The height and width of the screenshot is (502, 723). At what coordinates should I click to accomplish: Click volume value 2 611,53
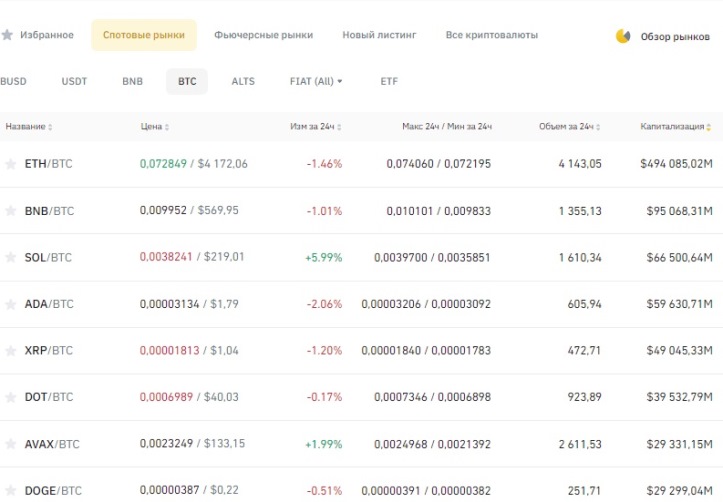point(580,444)
